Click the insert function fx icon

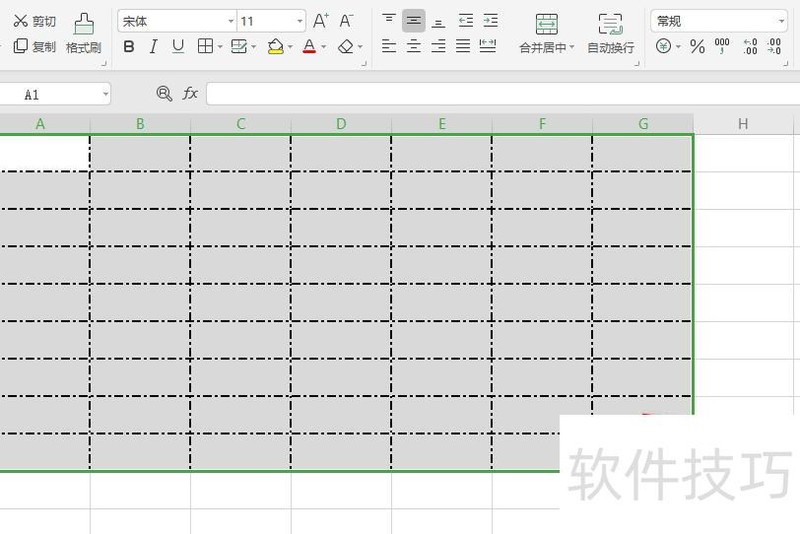tap(190, 93)
